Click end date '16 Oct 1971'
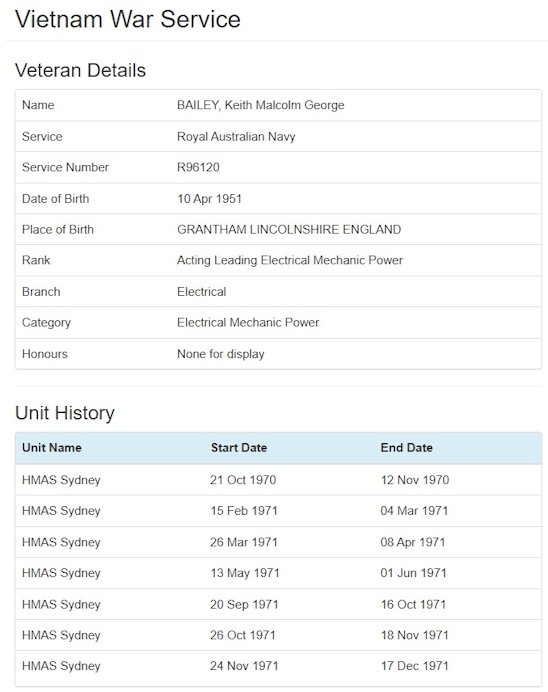Screen dimensions: 548x692 pos(413,604)
